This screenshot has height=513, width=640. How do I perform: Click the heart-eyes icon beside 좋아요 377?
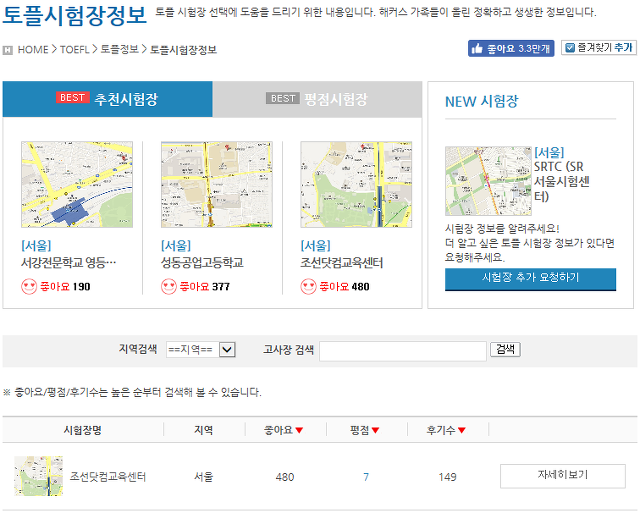tap(169, 286)
